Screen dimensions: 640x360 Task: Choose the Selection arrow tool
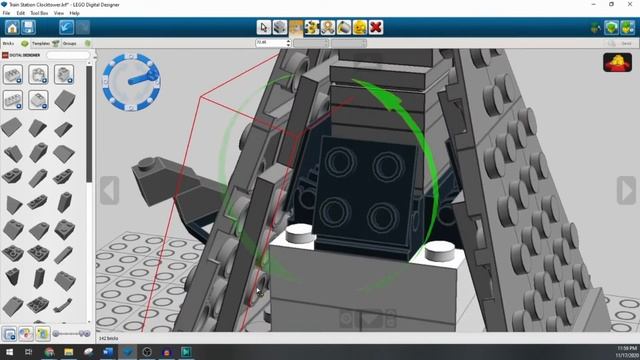point(264,27)
